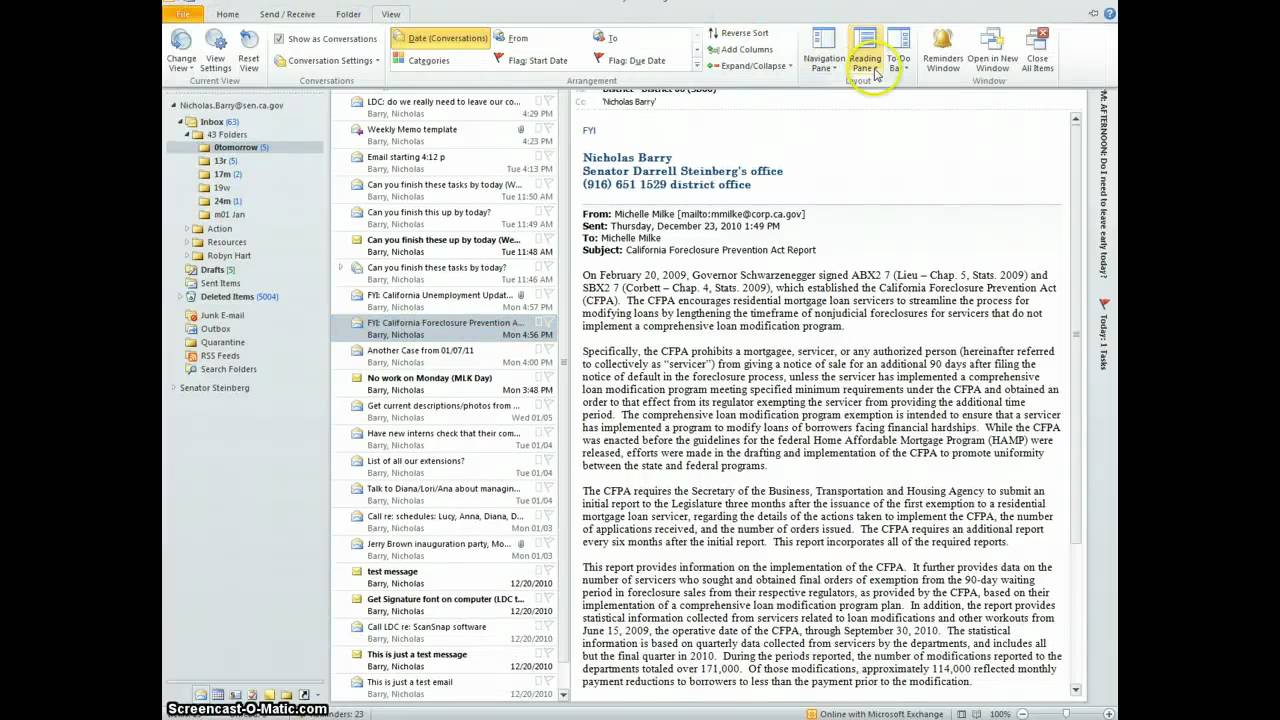The image size is (1280, 720).
Task: Open View Settings
Action: pos(215,50)
